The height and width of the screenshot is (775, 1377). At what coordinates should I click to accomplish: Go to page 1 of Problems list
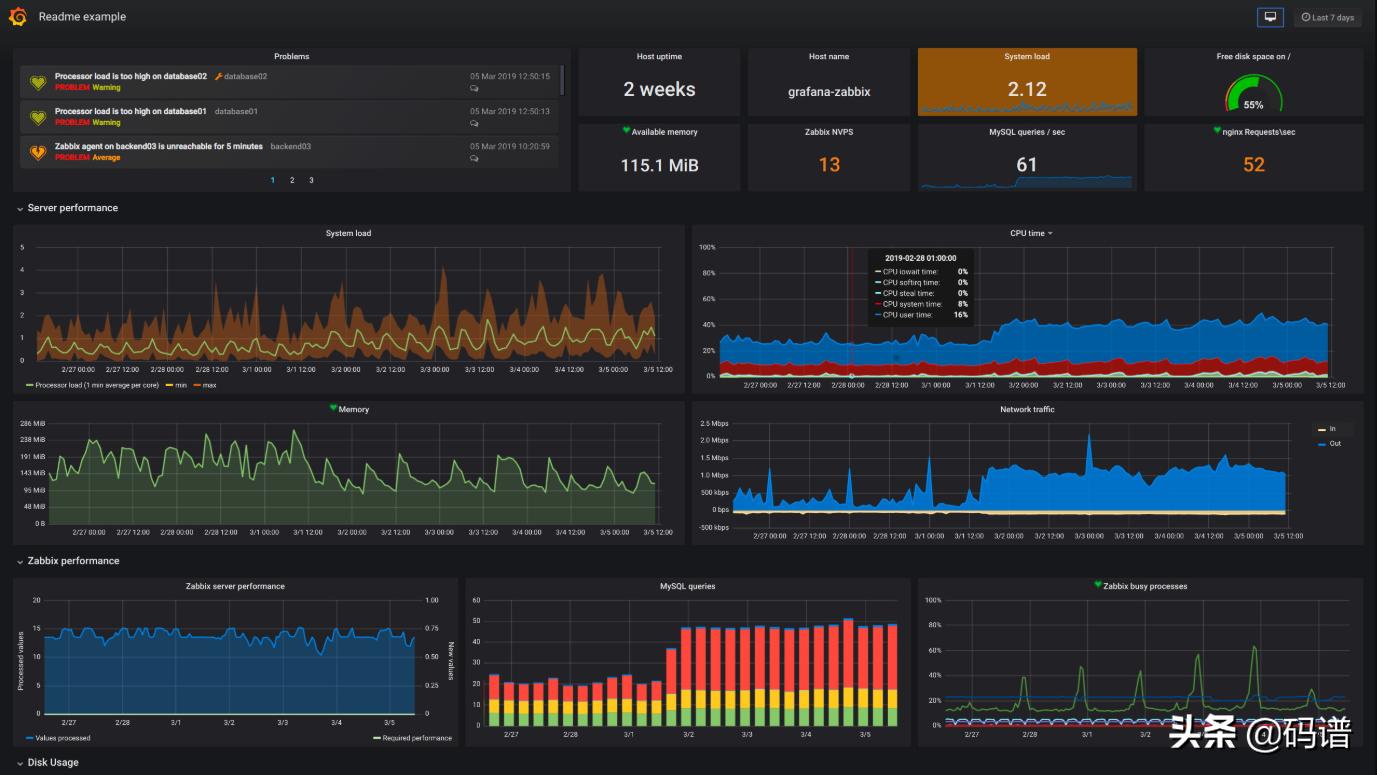pos(272,180)
